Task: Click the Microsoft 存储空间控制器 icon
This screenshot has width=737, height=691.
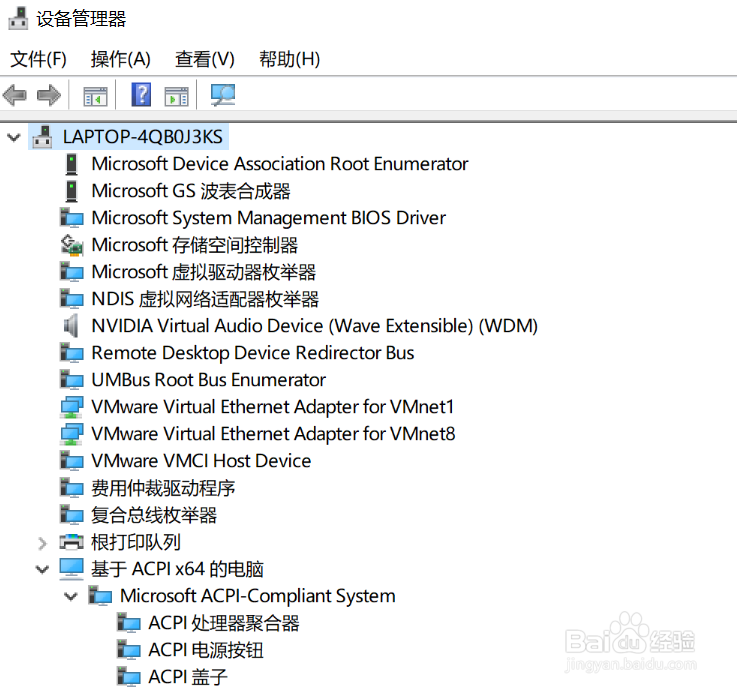Action: tap(72, 245)
